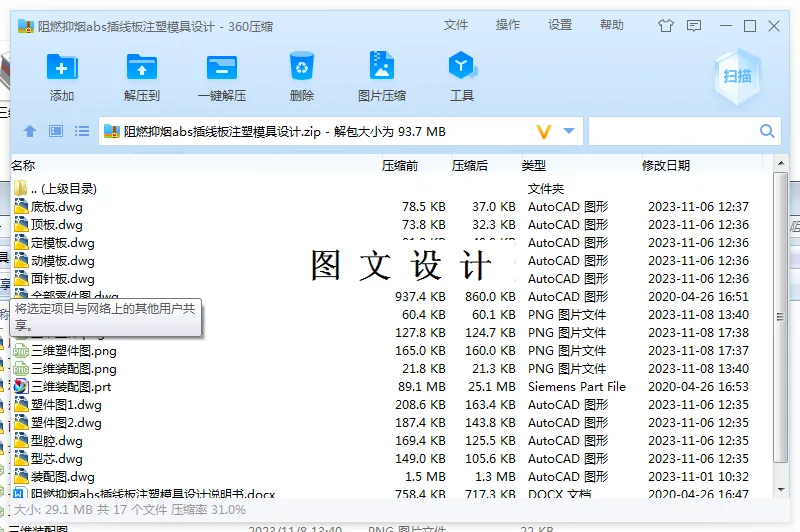
Task: Sort by the 压缩后 column header
Action: tap(470, 165)
